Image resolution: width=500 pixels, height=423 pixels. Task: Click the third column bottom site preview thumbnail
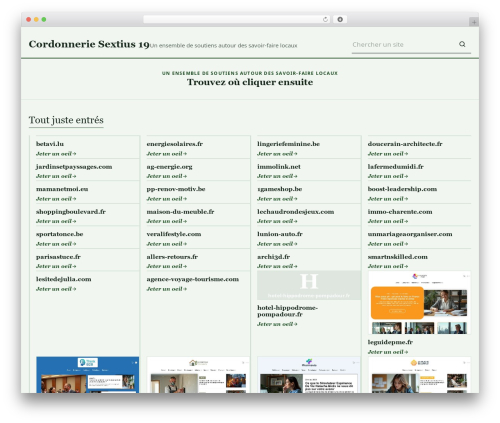(x=309, y=375)
